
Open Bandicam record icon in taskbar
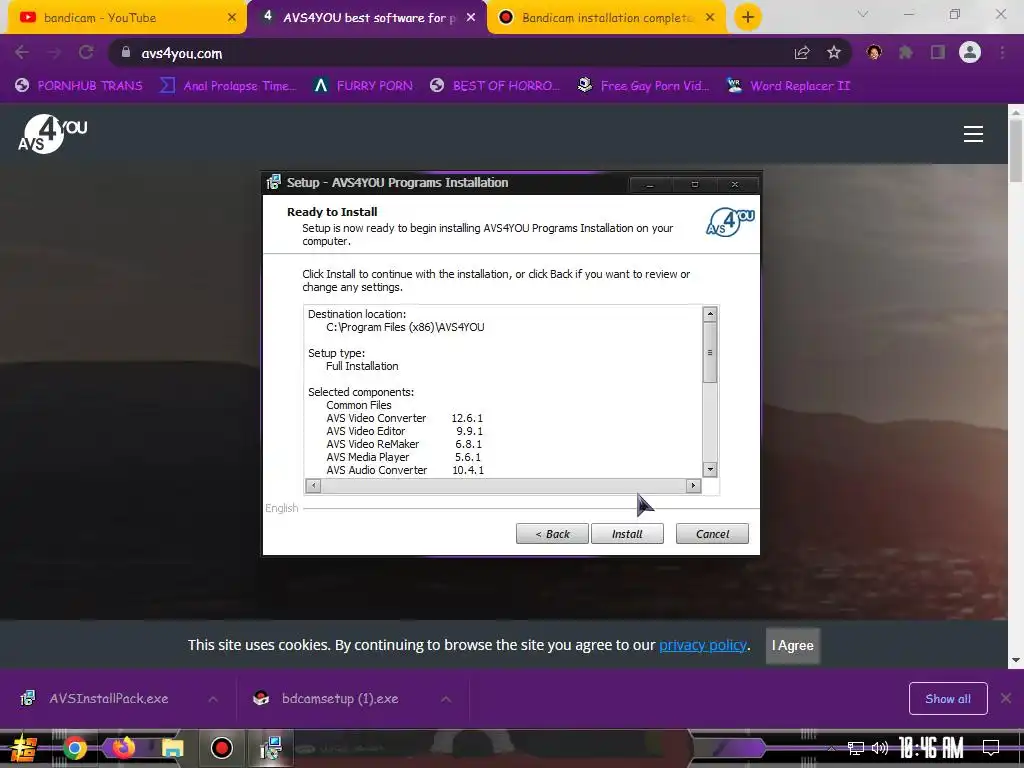click(x=222, y=748)
